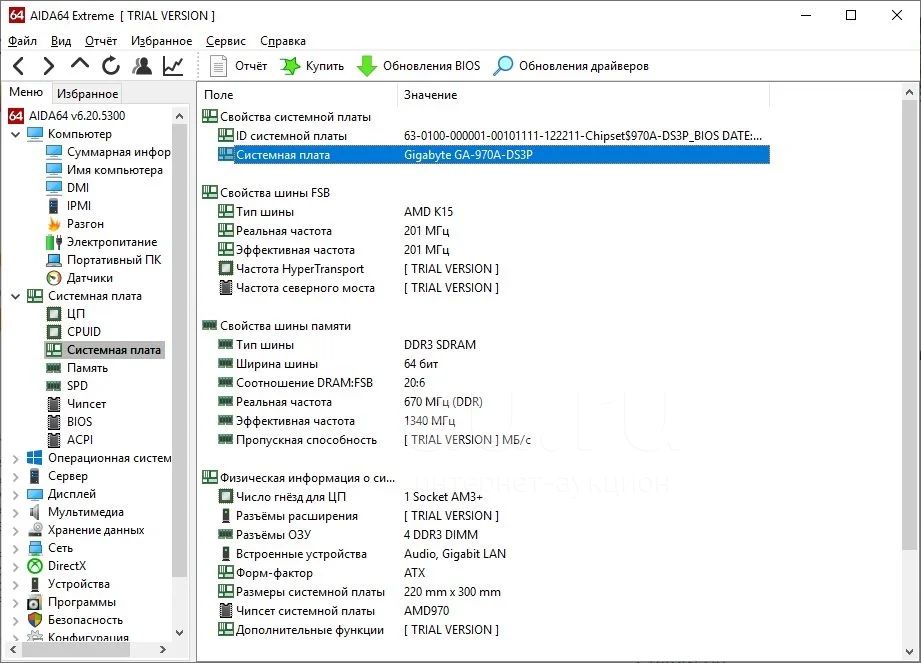Expand the Программы tree node
Image resolution: width=921 pixels, height=663 pixels.
tap(16, 603)
